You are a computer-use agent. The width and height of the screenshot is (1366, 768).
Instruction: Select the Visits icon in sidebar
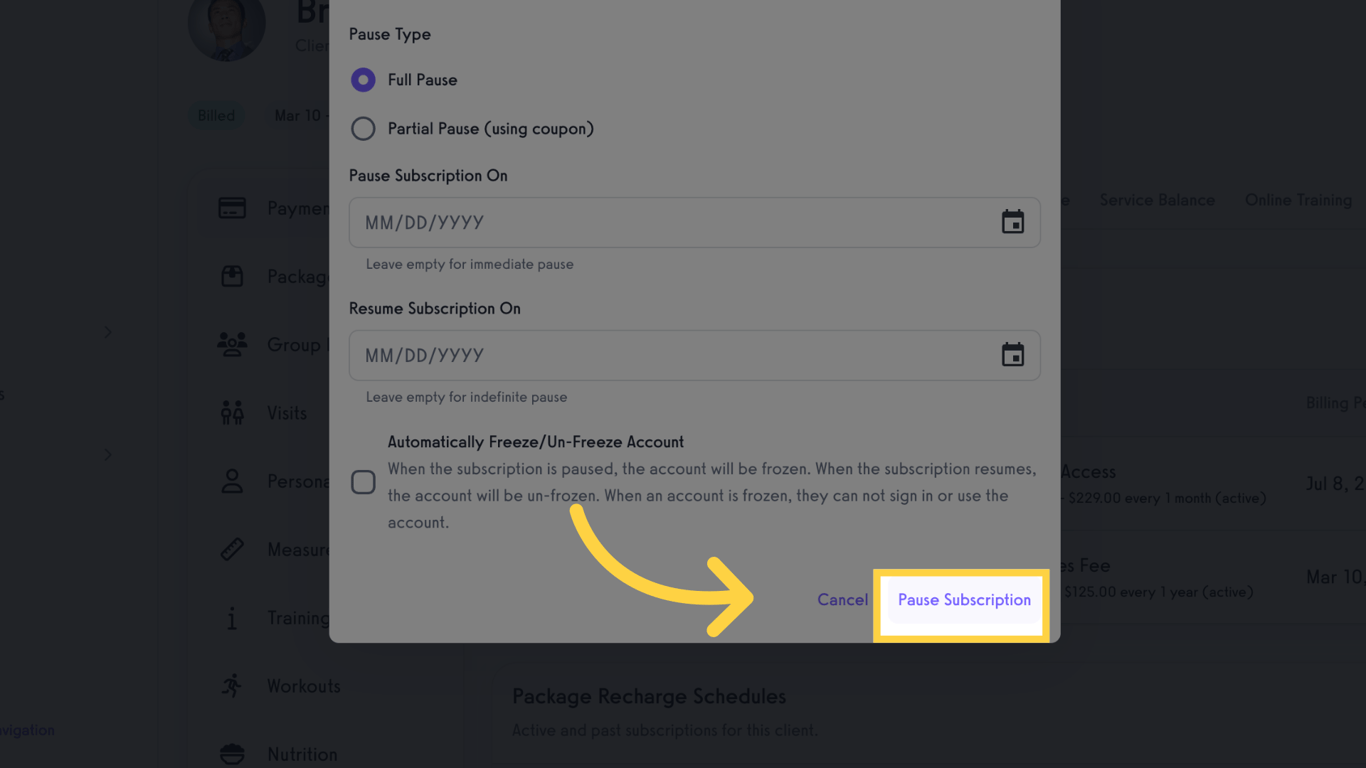(232, 412)
